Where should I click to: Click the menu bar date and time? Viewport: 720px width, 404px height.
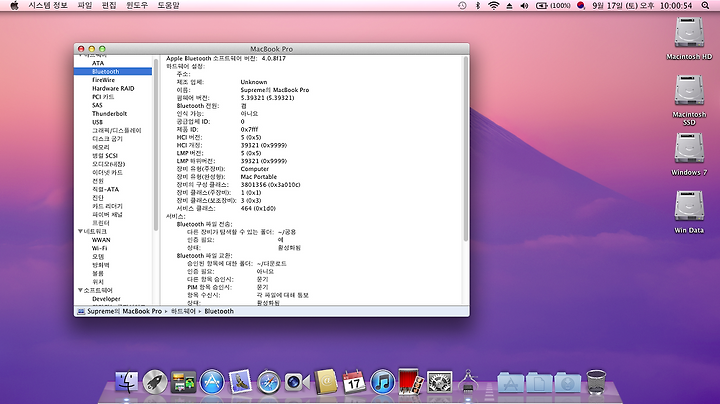tap(642, 6)
